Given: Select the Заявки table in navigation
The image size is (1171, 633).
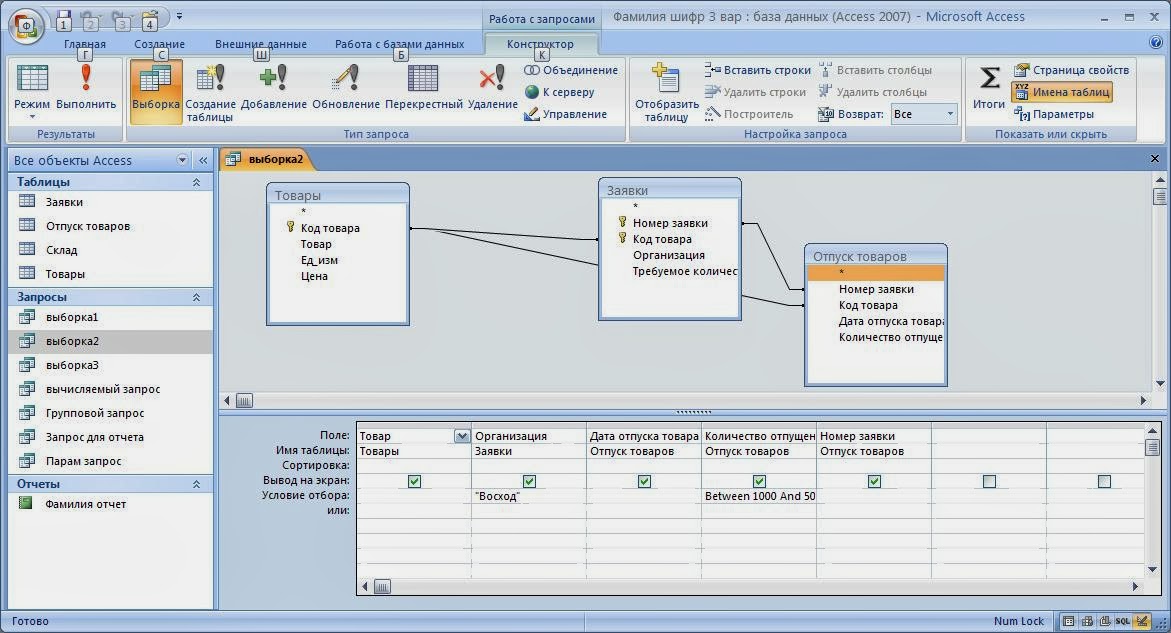Looking at the screenshot, I should [111, 202].
